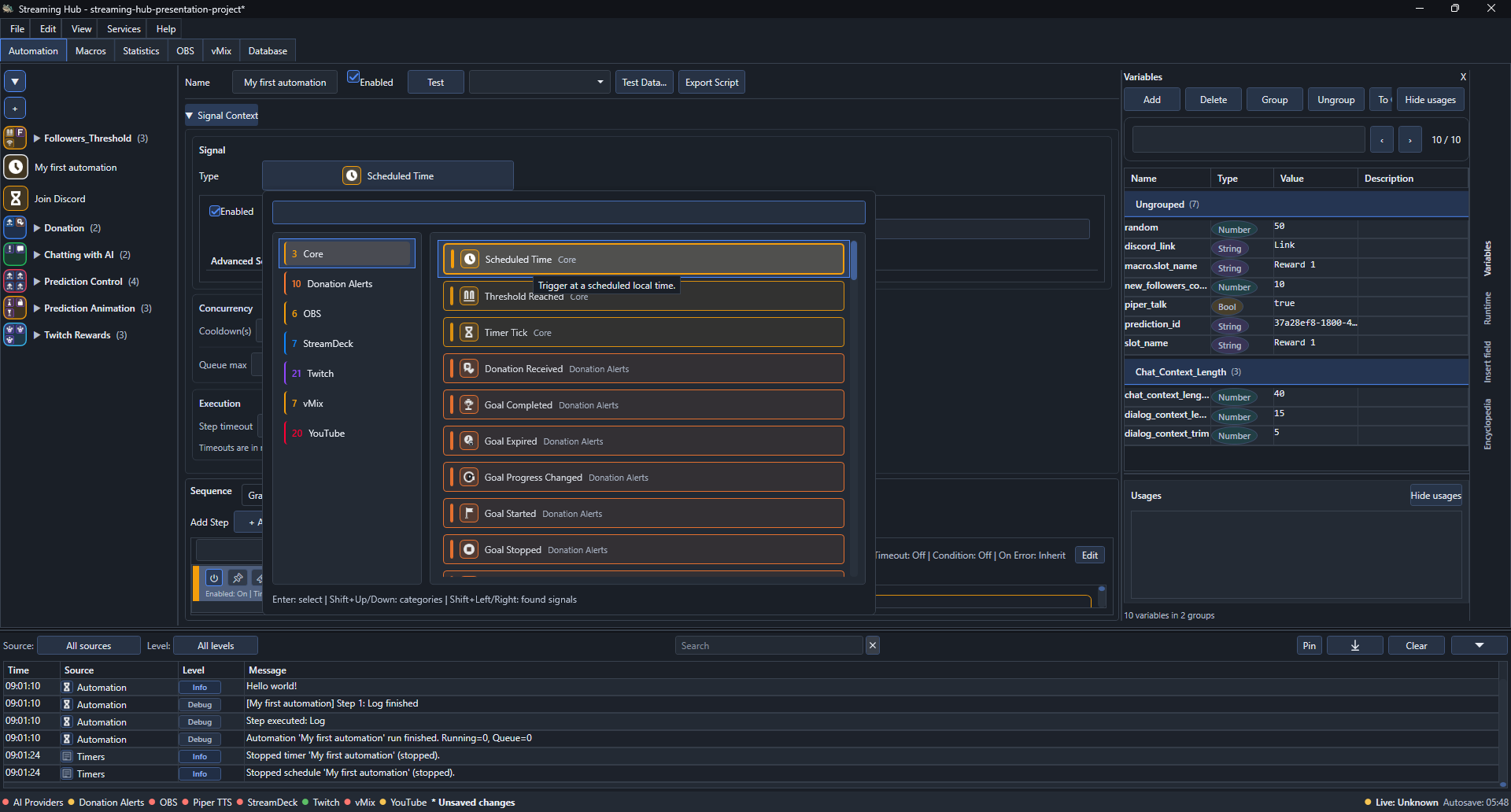Select the YouTube signal category

point(347,433)
